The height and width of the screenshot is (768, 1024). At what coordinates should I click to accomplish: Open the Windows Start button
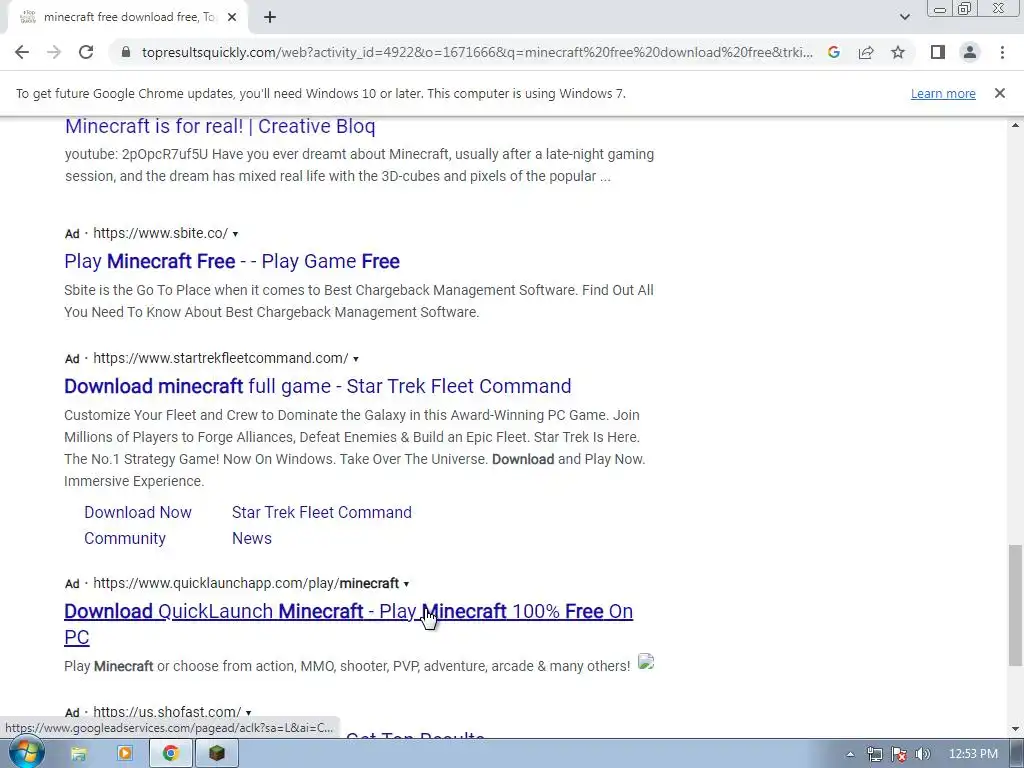tap(27, 753)
